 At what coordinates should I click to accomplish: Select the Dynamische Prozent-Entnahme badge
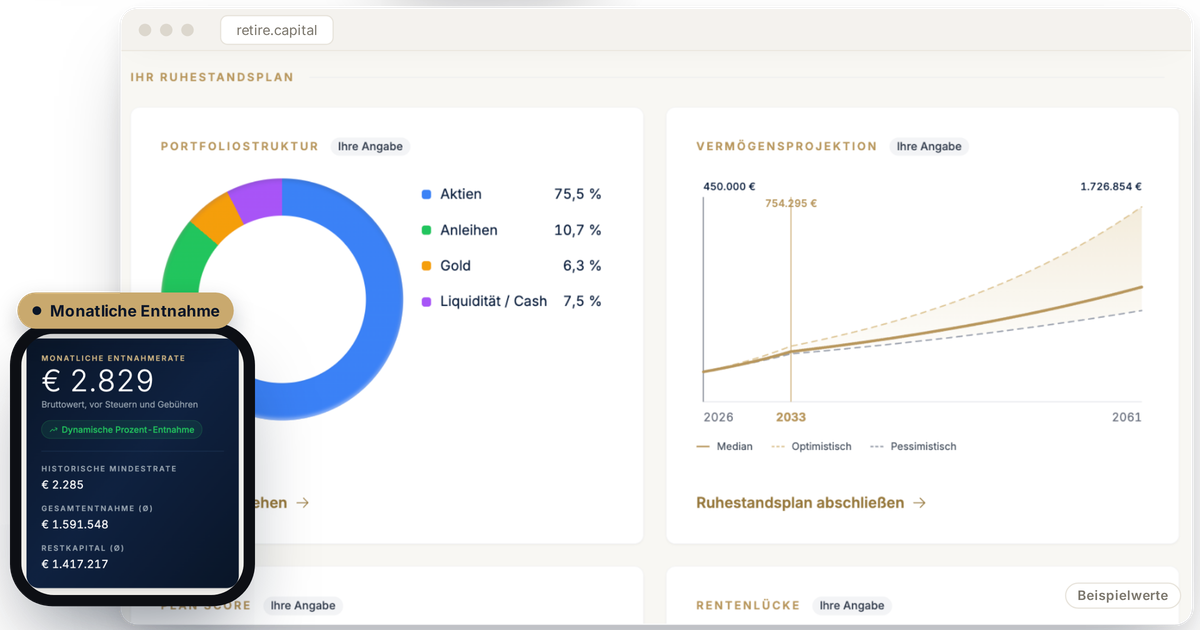(122, 430)
